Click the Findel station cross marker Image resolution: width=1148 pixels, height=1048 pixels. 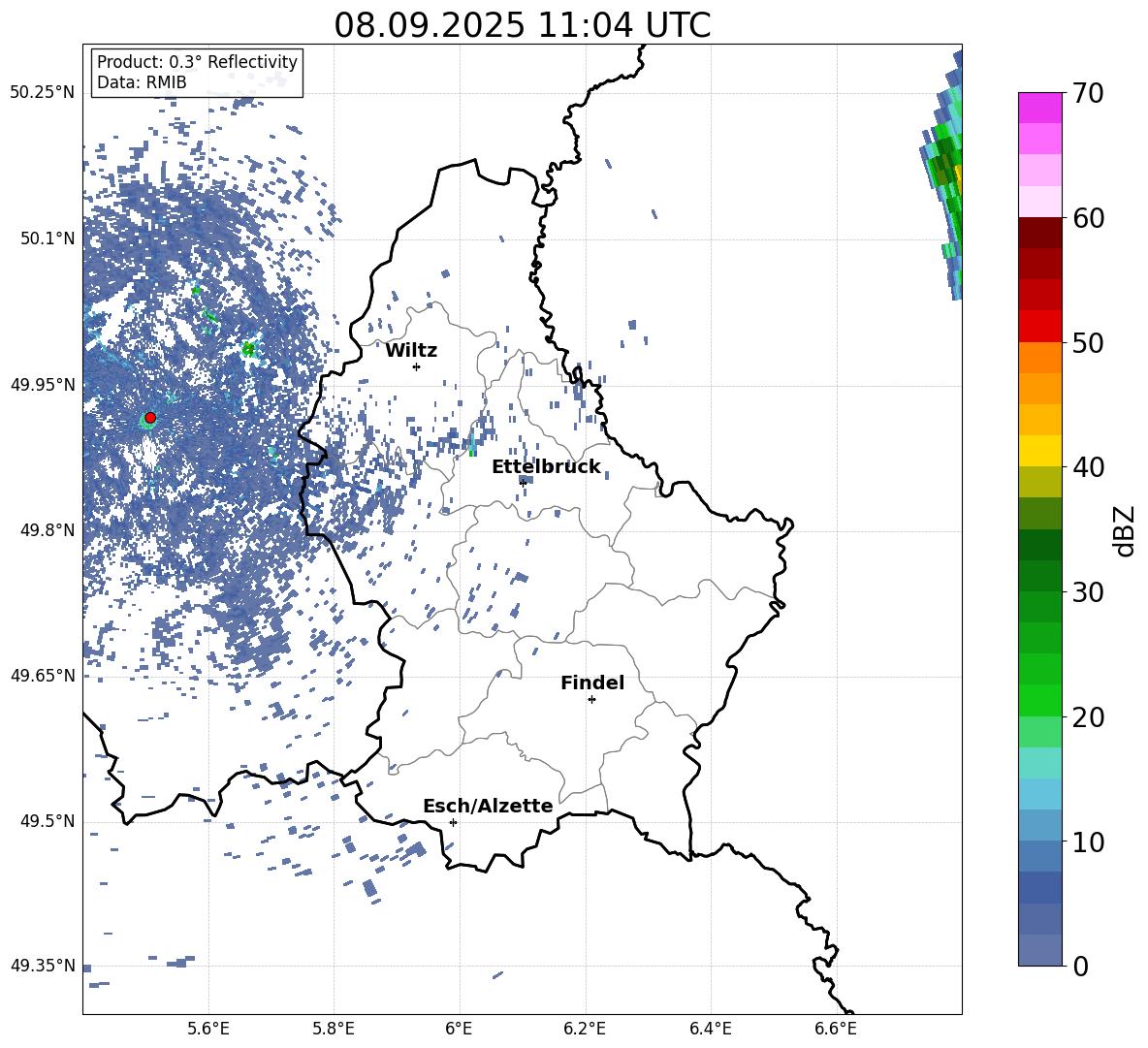(x=591, y=700)
